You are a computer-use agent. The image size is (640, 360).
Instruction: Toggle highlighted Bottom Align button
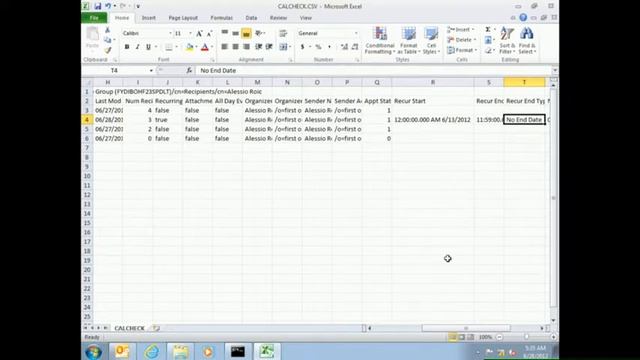coord(246,33)
